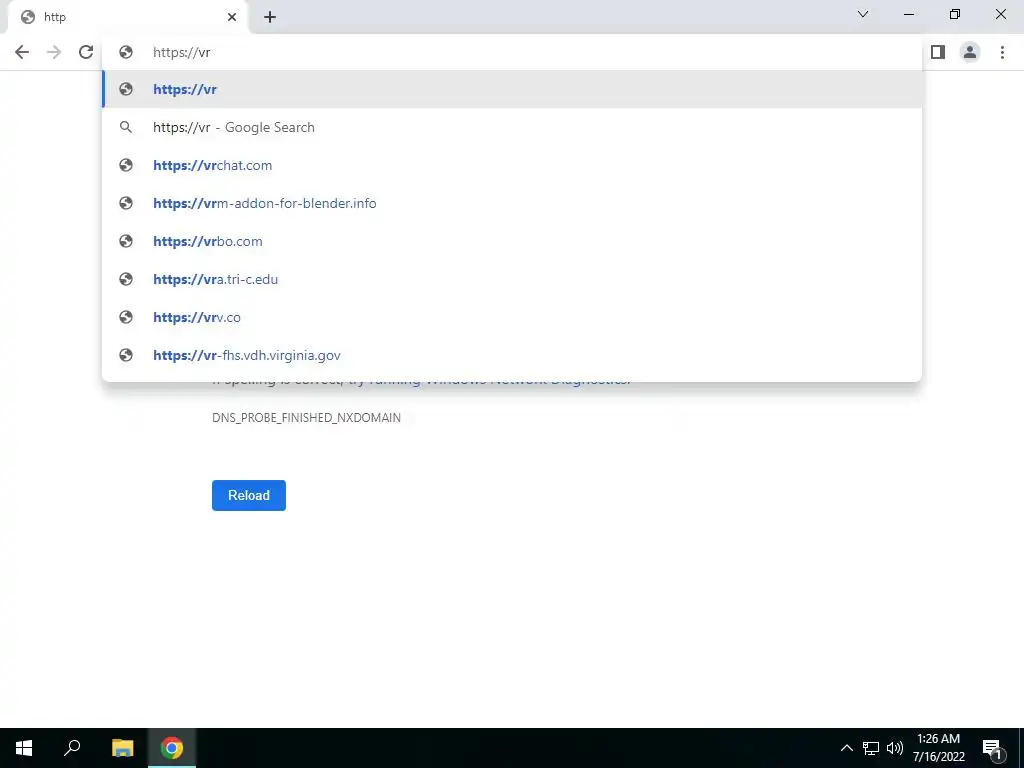Click the DNS_PROBE_FINISHED_NXDOMAIN error text
The image size is (1024, 768).
click(x=306, y=417)
